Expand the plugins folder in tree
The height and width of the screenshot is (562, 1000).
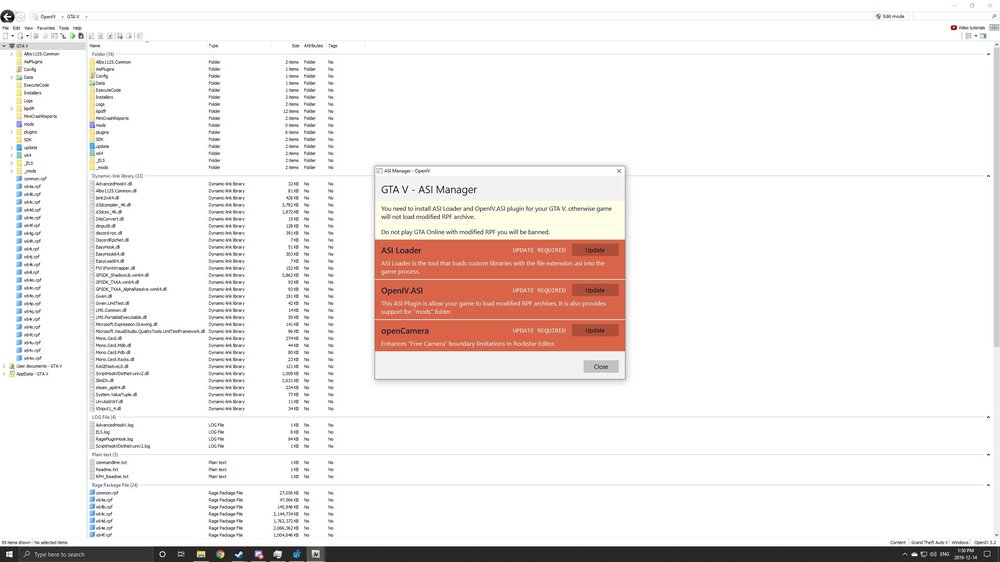click(x=11, y=132)
